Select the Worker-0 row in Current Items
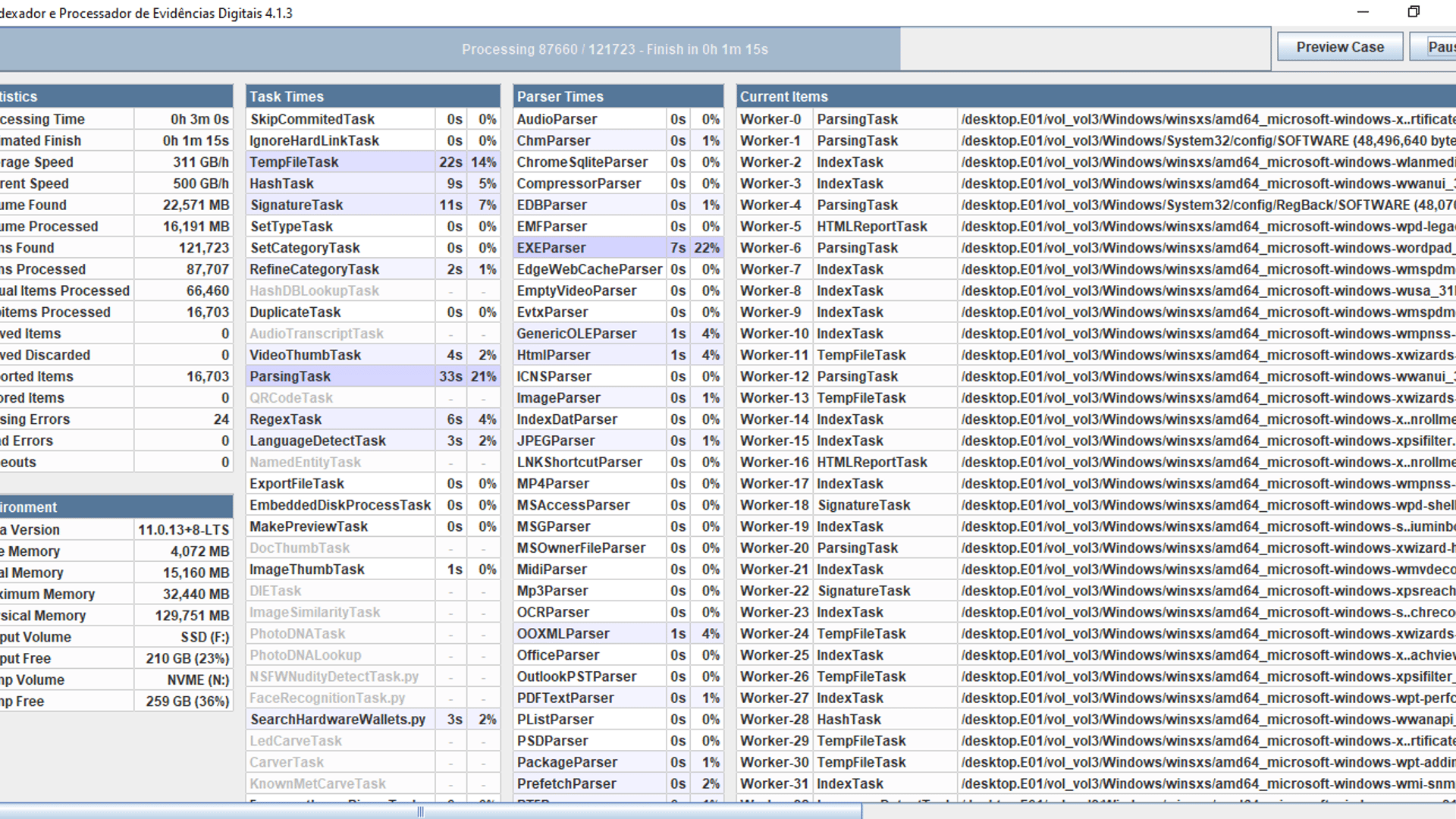The height and width of the screenshot is (819, 1456). 770,119
